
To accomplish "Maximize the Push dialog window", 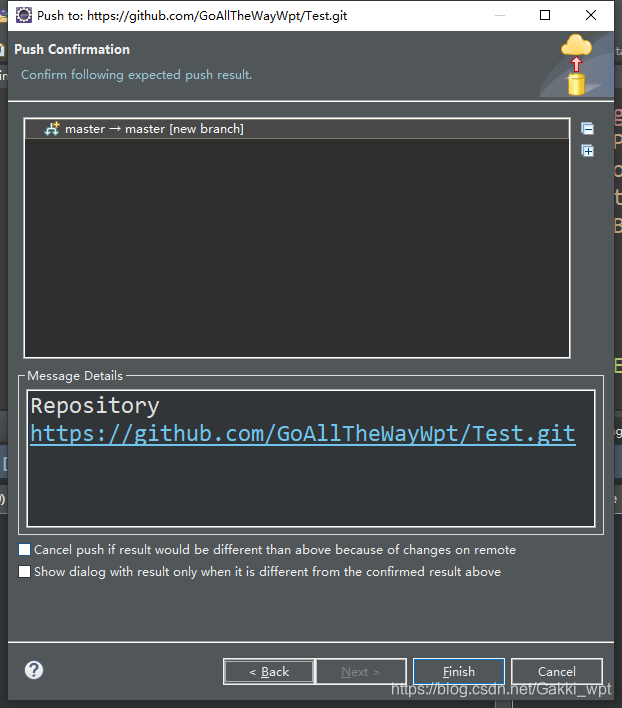I will 545,15.
